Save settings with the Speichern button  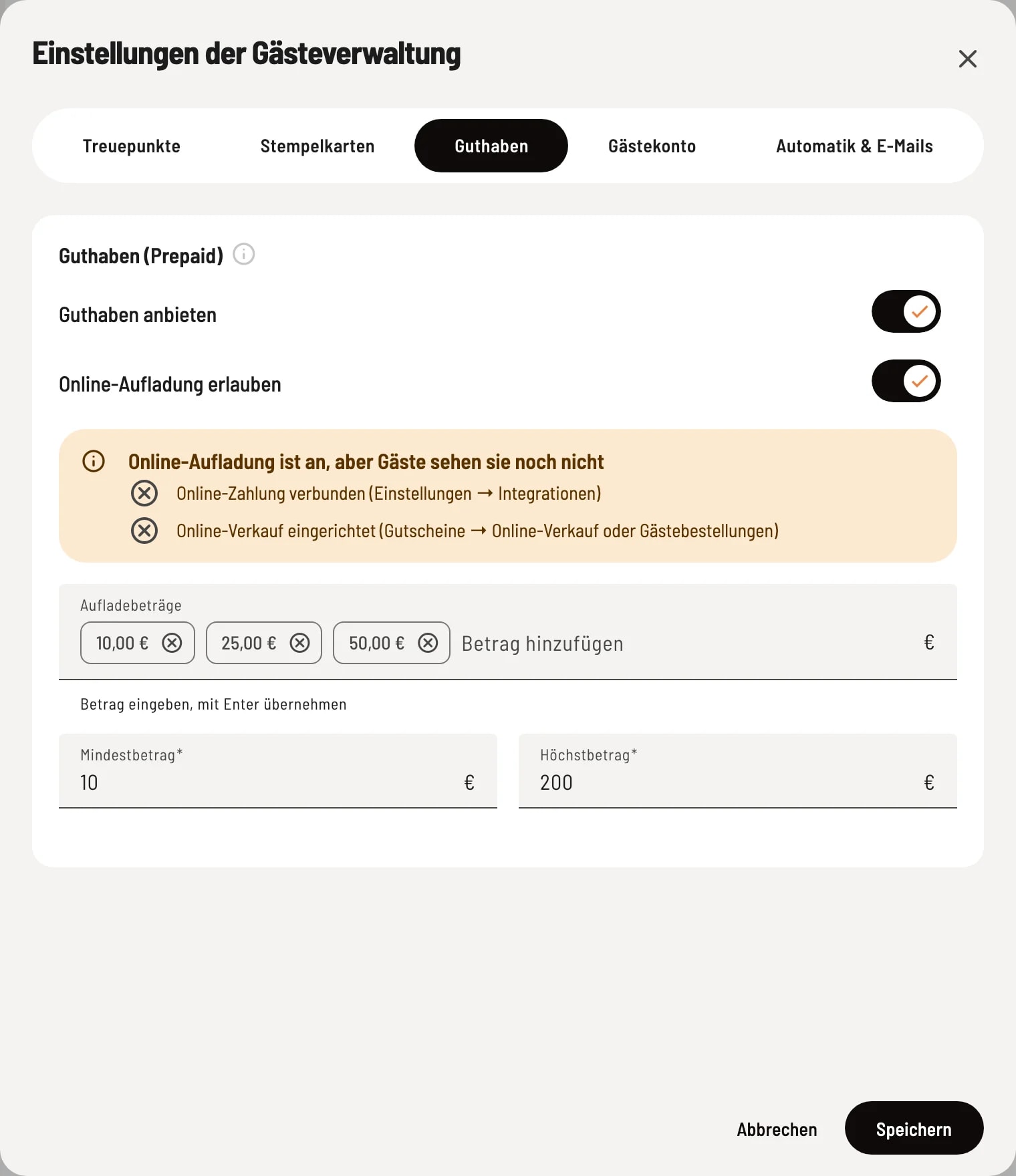click(x=914, y=1129)
